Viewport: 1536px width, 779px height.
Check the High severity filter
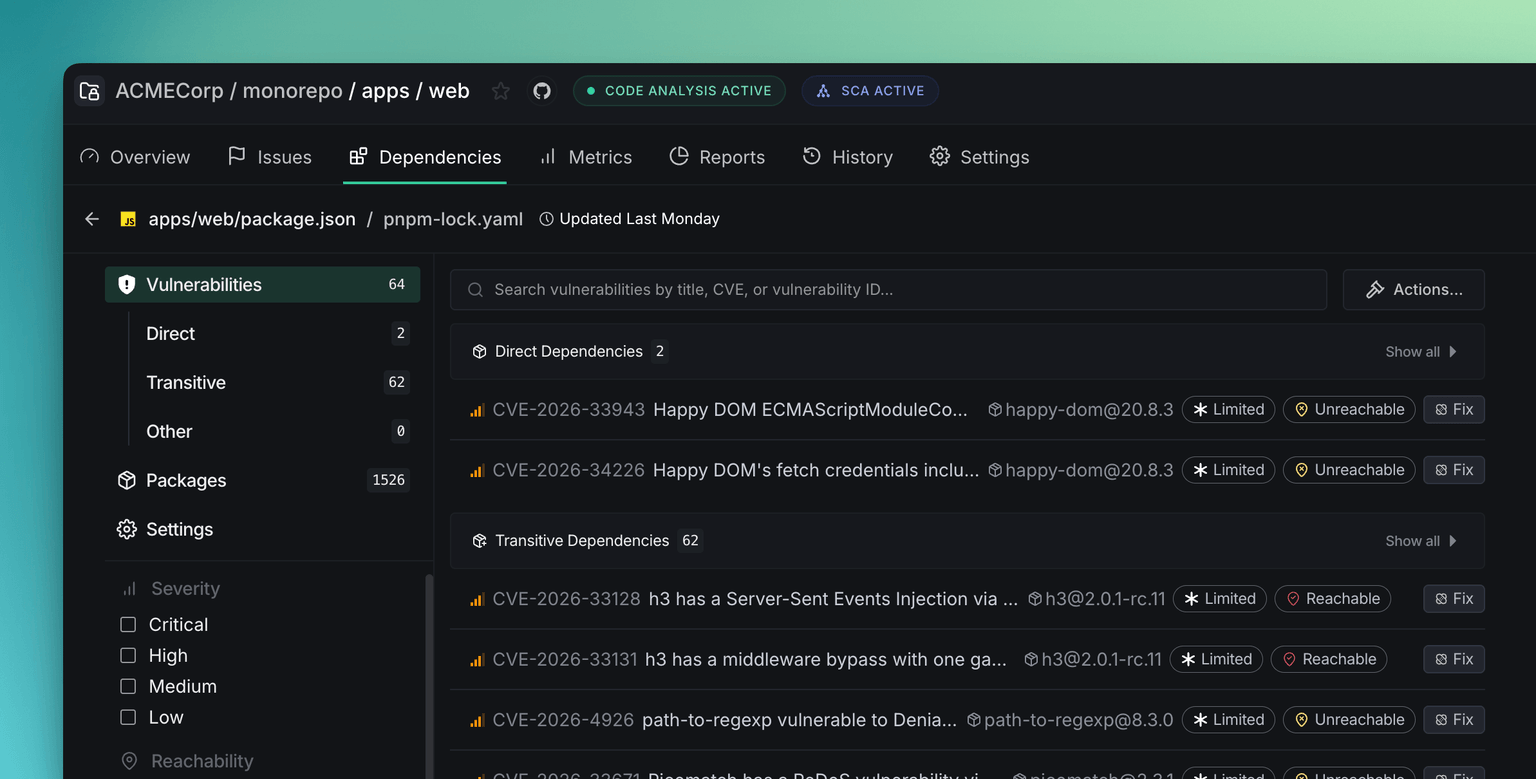tap(128, 656)
